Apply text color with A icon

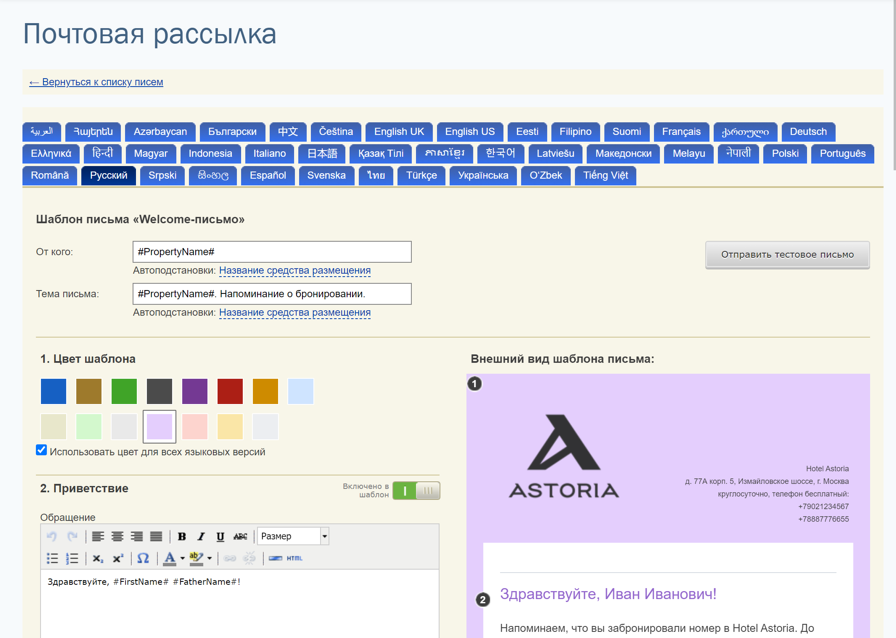(170, 558)
